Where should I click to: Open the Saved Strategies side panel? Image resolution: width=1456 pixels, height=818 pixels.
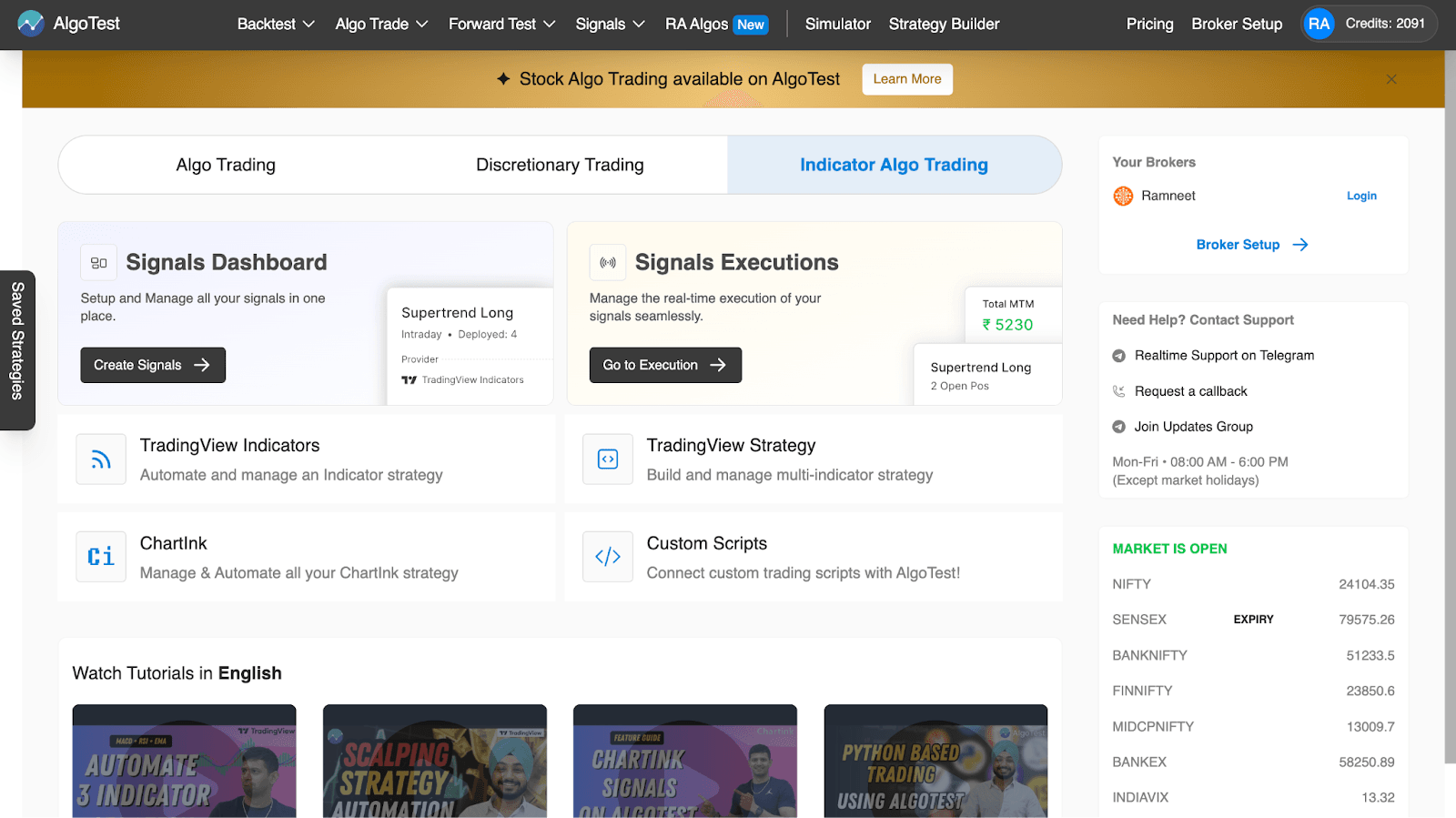(x=17, y=350)
